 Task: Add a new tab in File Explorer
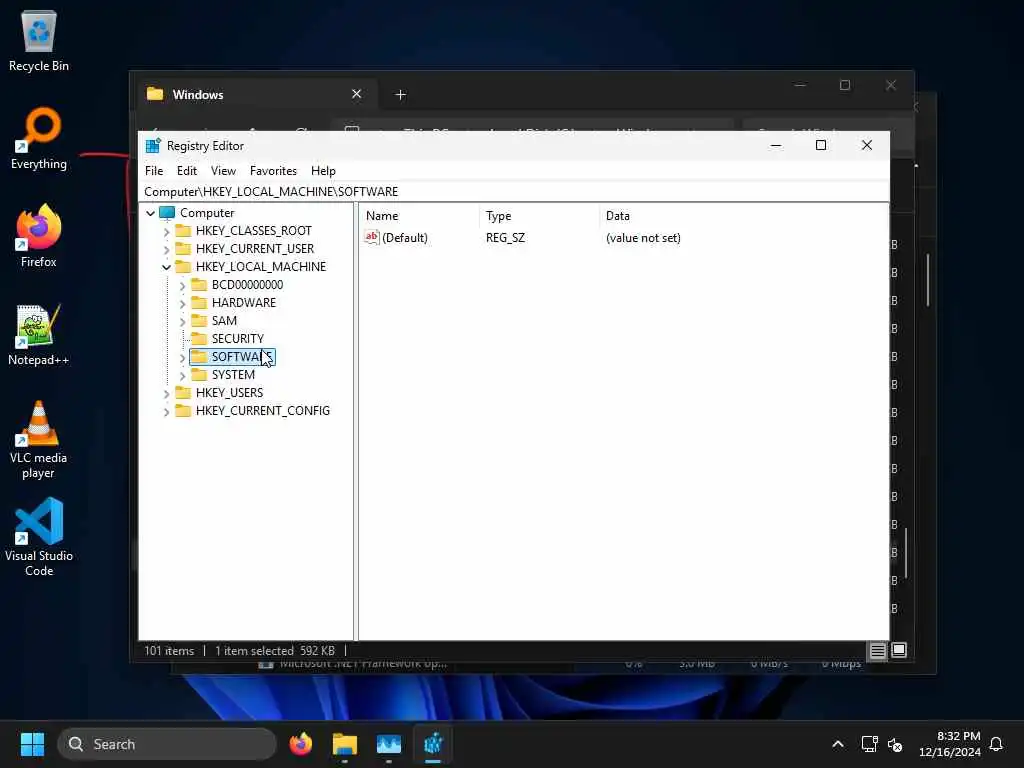400,95
